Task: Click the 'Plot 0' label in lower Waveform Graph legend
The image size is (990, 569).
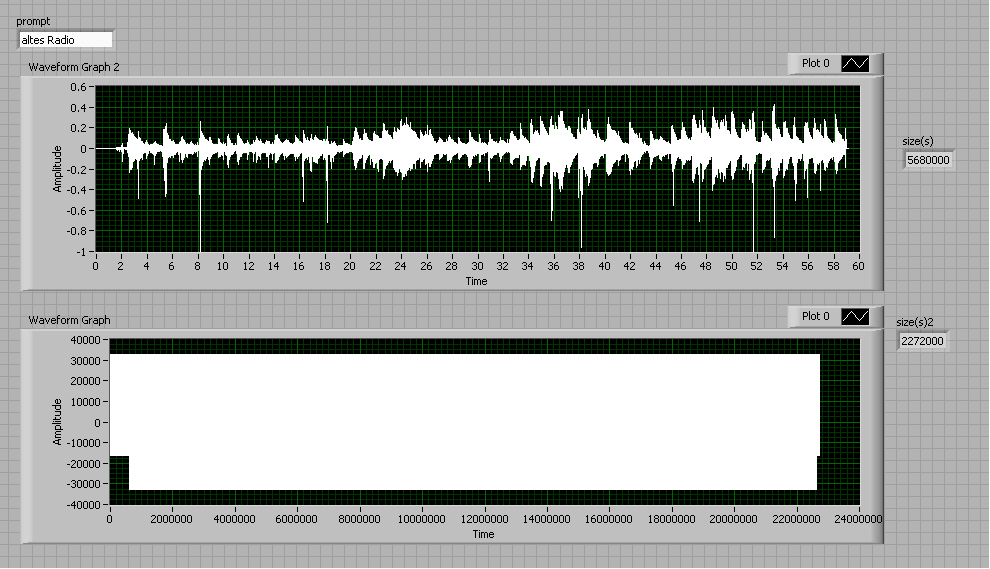Action: point(815,316)
